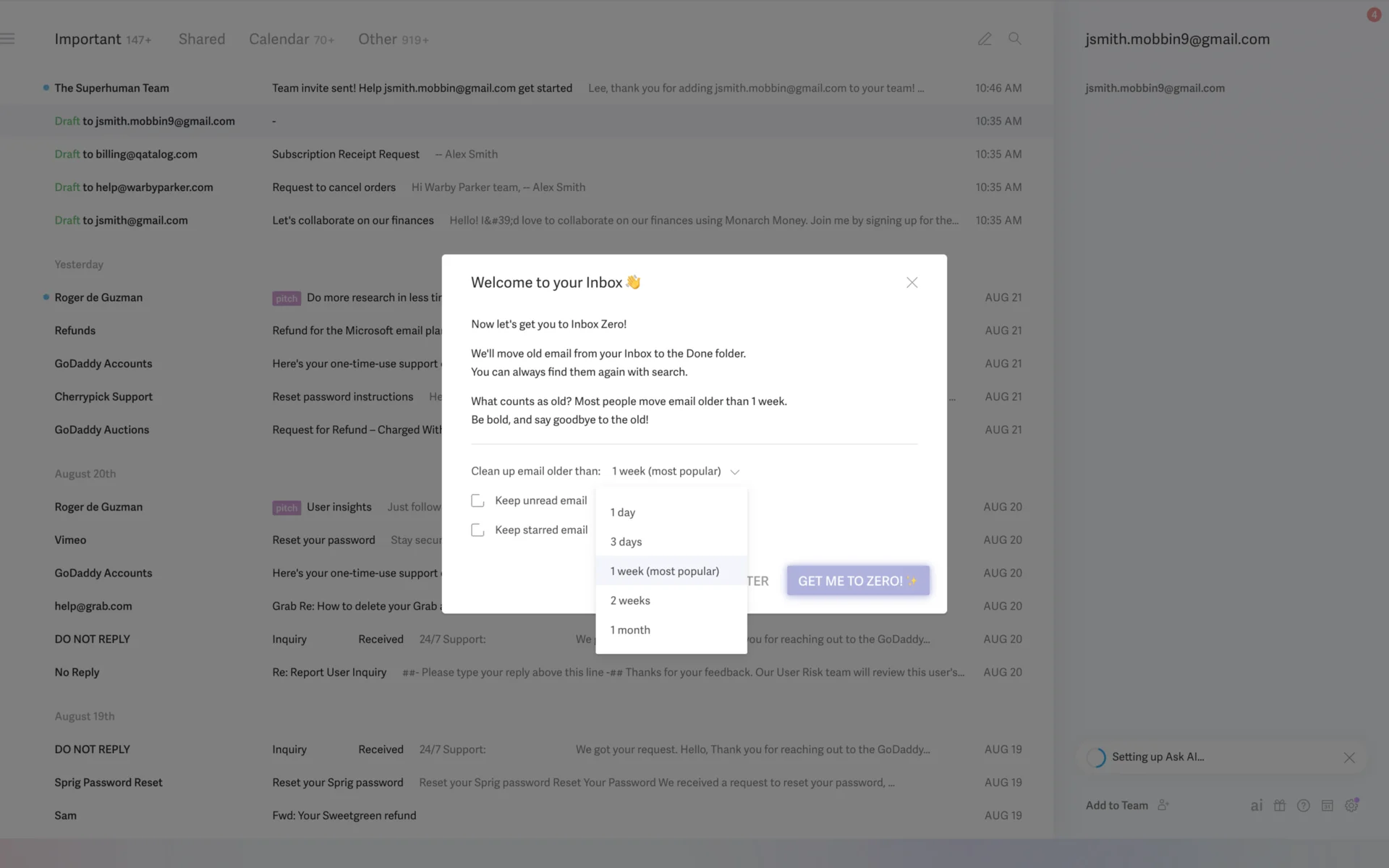Open the gift referral icon
This screenshot has height=868, width=1389.
(x=1280, y=806)
